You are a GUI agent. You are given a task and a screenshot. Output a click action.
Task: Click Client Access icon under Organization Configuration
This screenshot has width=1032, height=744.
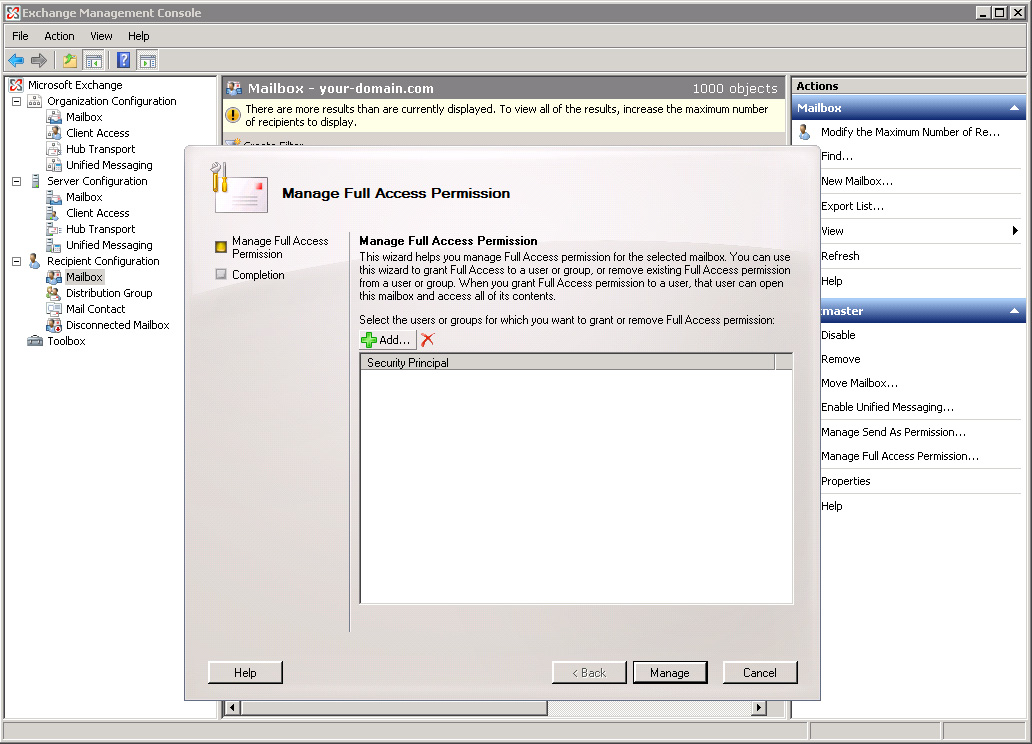coord(54,133)
